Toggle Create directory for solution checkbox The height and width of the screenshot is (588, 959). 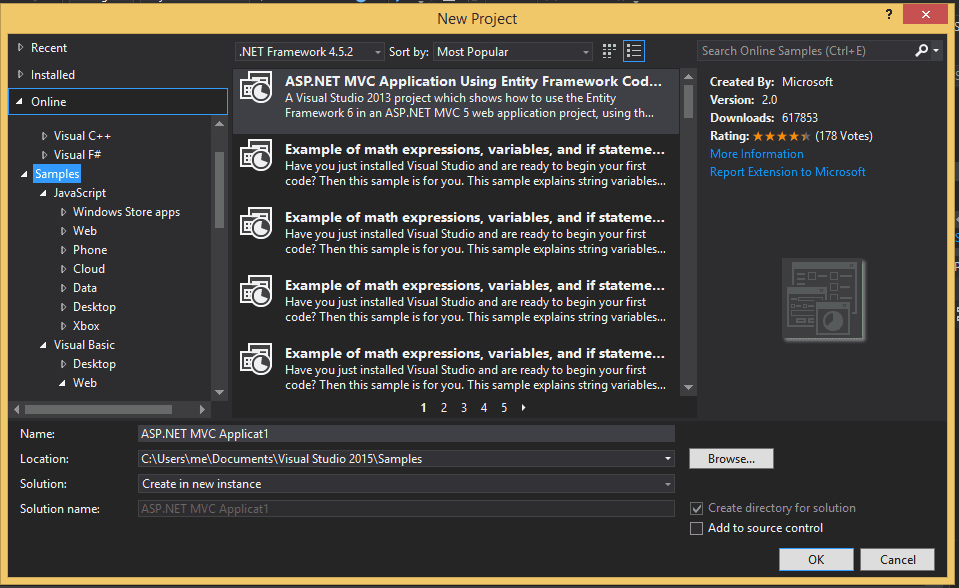(697, 508)
